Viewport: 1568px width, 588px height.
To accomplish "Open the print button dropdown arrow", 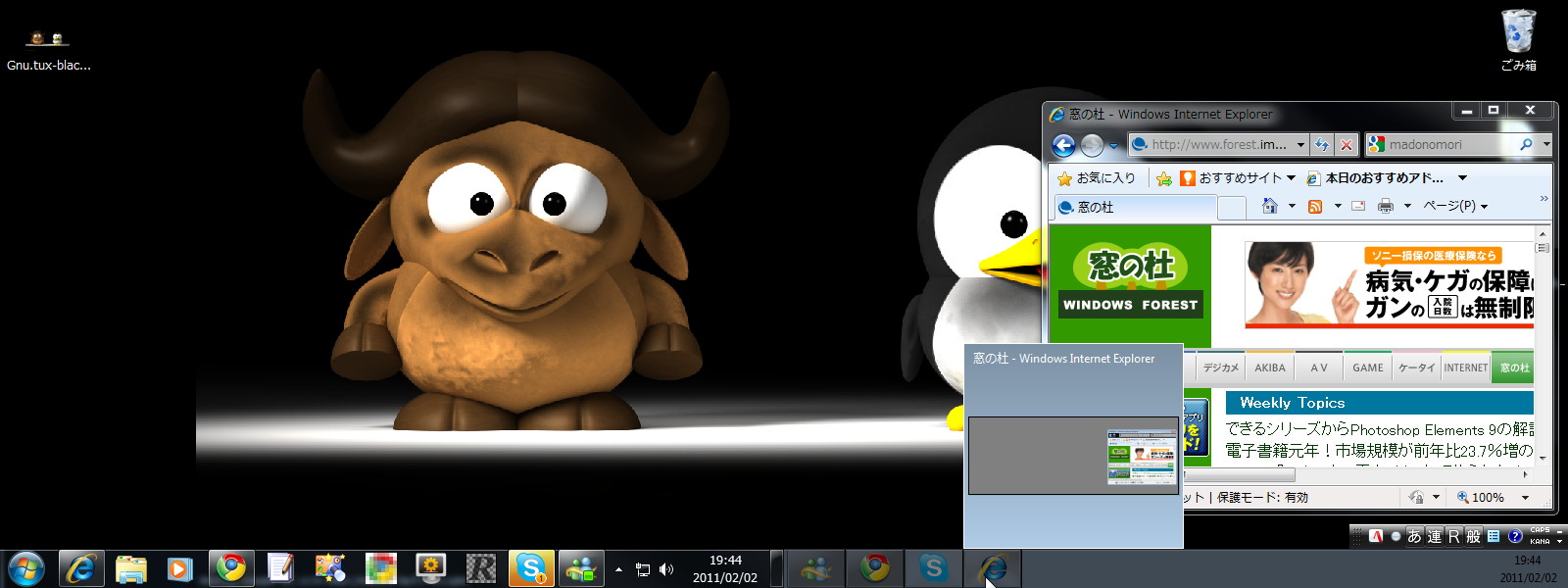I will point(1407,206).
